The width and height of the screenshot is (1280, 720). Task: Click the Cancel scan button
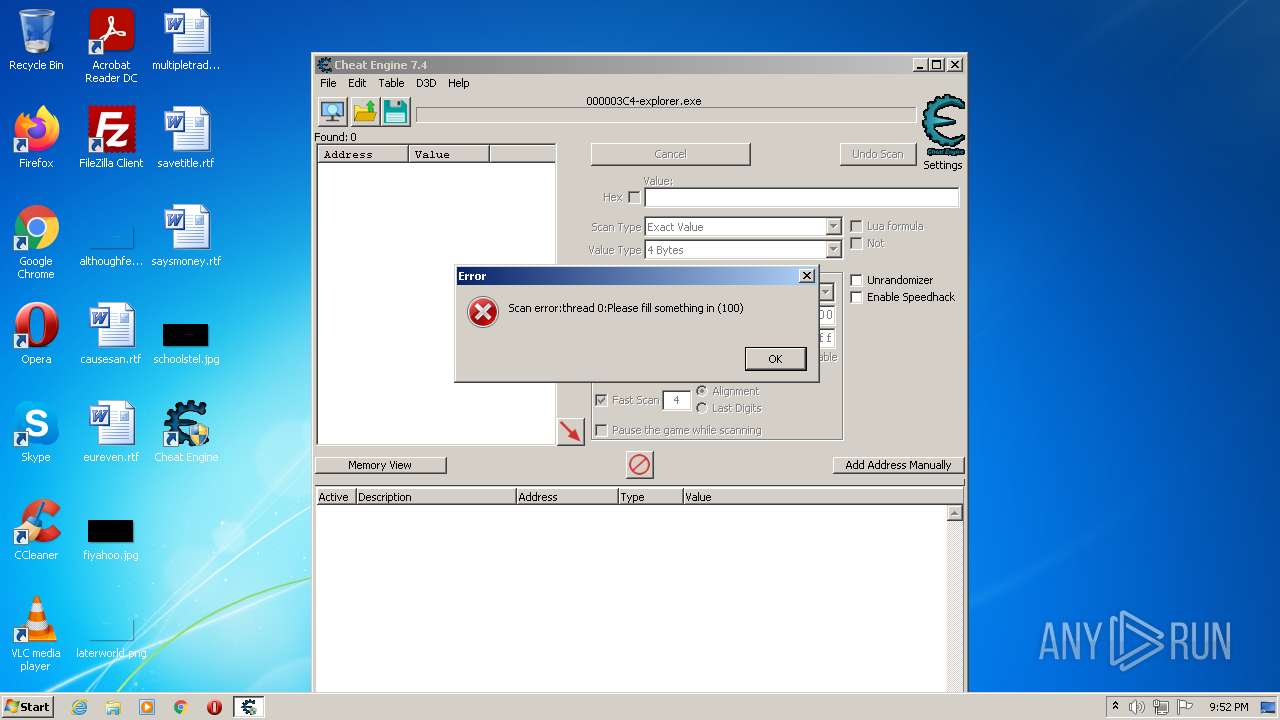(x=670, y=154)
